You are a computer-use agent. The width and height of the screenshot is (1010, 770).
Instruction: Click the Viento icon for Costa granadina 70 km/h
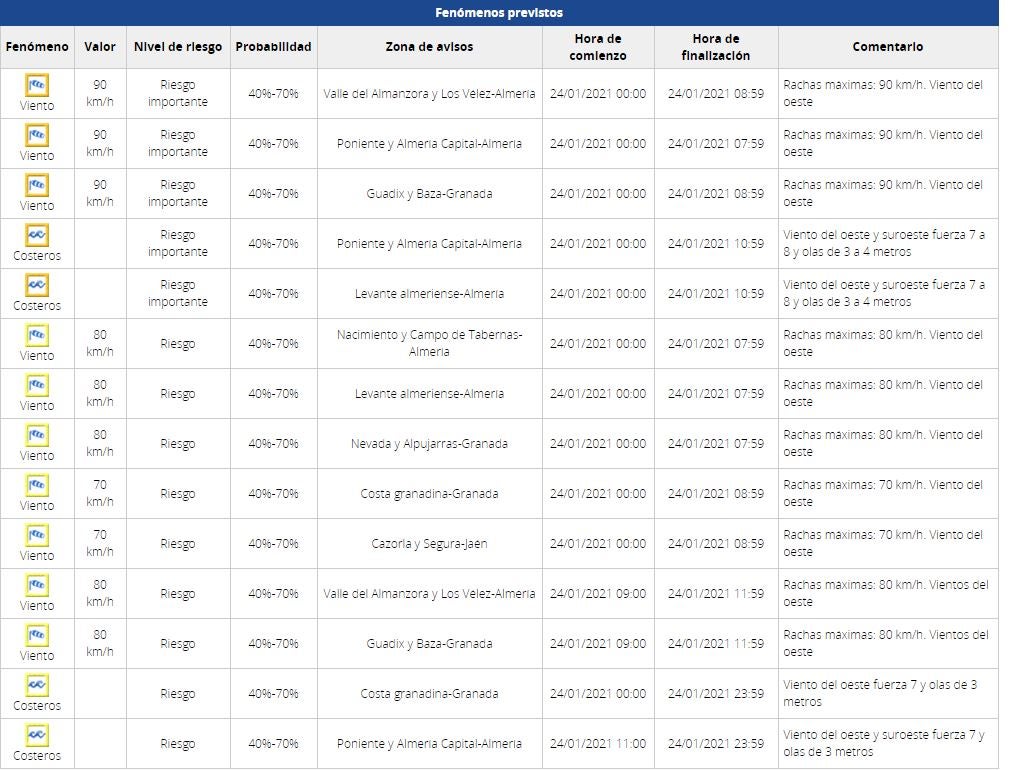pos(37,486)
